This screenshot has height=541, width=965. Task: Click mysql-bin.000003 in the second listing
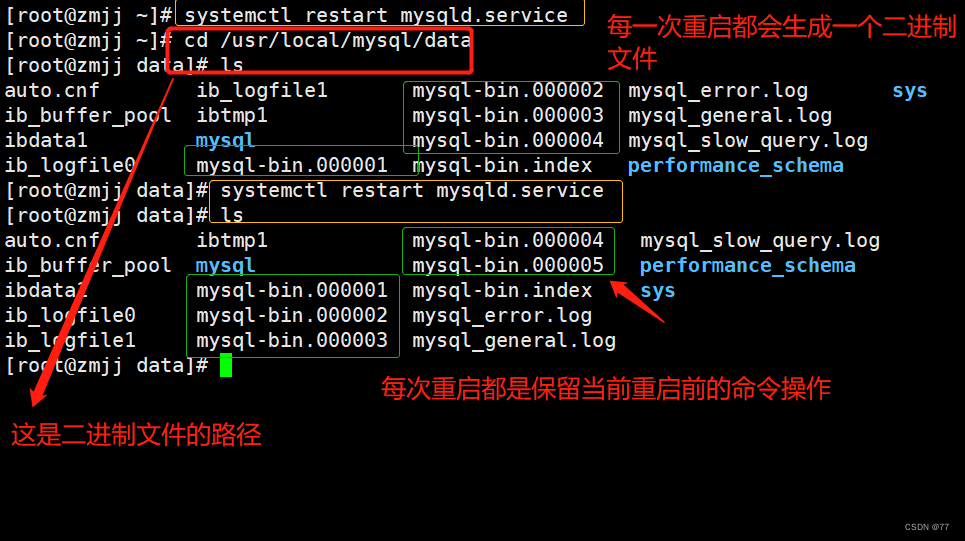point(292,340)
